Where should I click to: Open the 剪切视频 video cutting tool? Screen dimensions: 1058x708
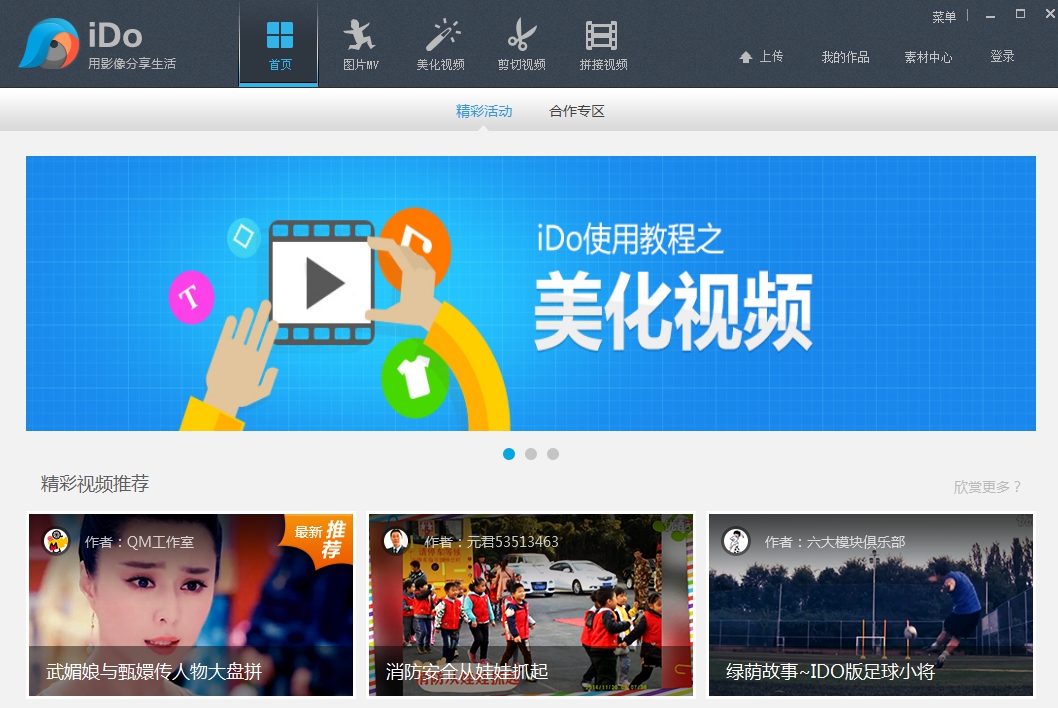coord(521,42)
